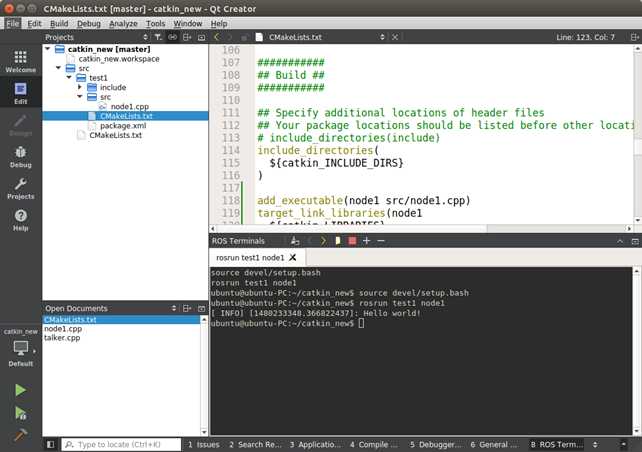Image resolution: width=642 pixels, height=452 pixels.
Task: Open the Build menu
Action: (x=59, y=23)
